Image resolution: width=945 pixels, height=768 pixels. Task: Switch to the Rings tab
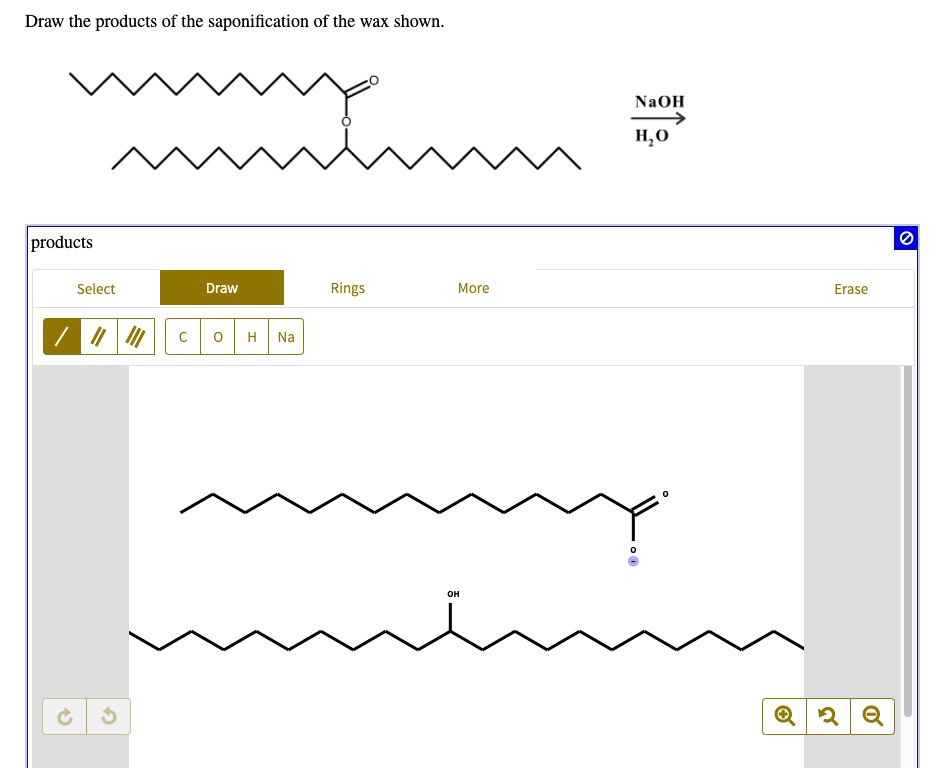click(347, 288)
